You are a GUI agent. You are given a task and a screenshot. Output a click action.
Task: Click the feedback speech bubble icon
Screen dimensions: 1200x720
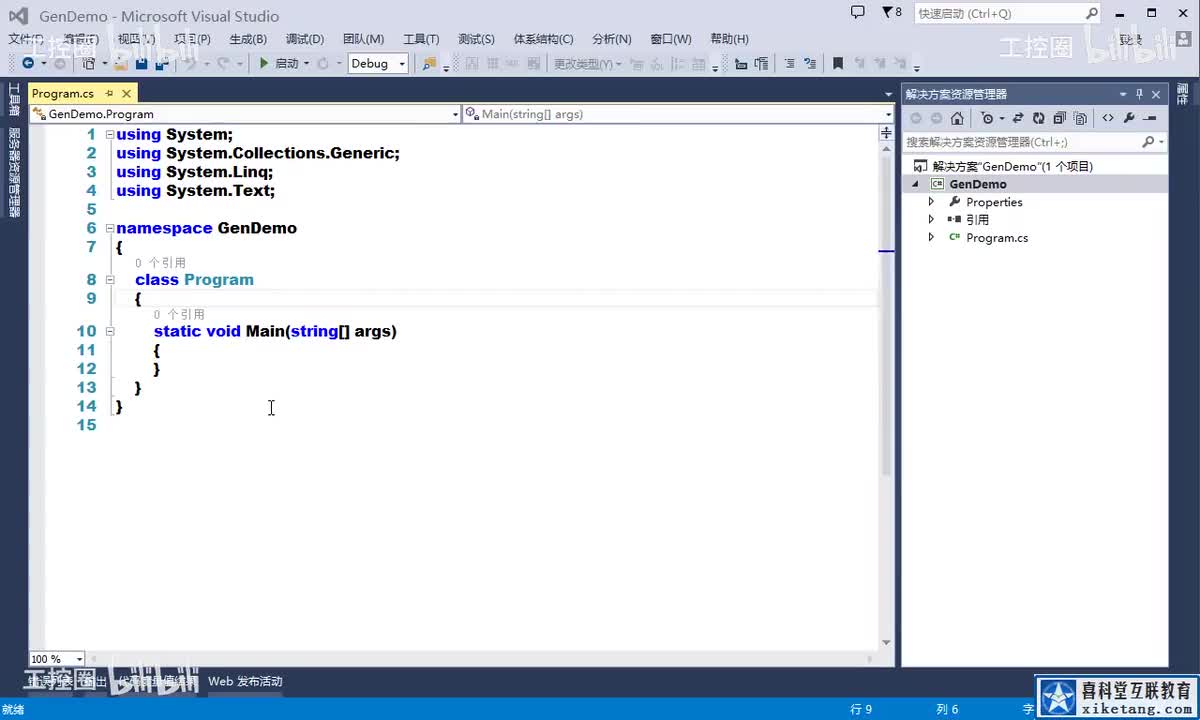click(x=858, y=13)
